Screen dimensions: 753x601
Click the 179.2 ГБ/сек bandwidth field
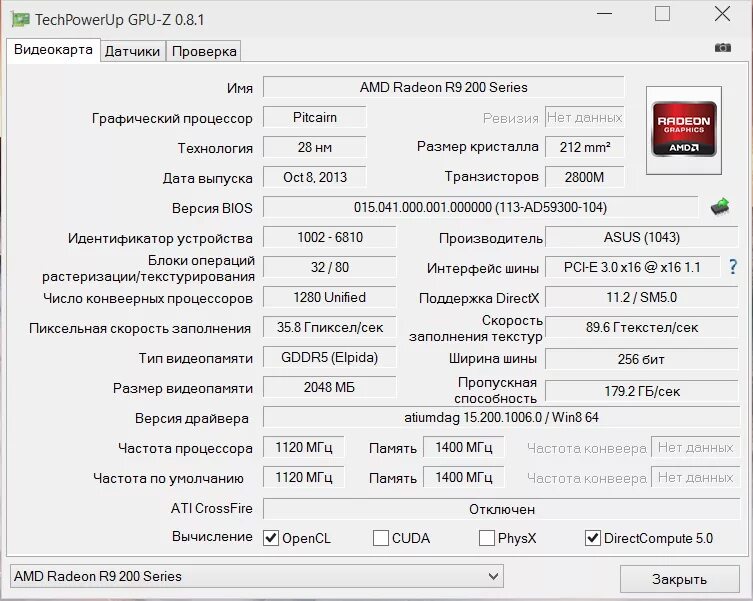coord(642,391)
